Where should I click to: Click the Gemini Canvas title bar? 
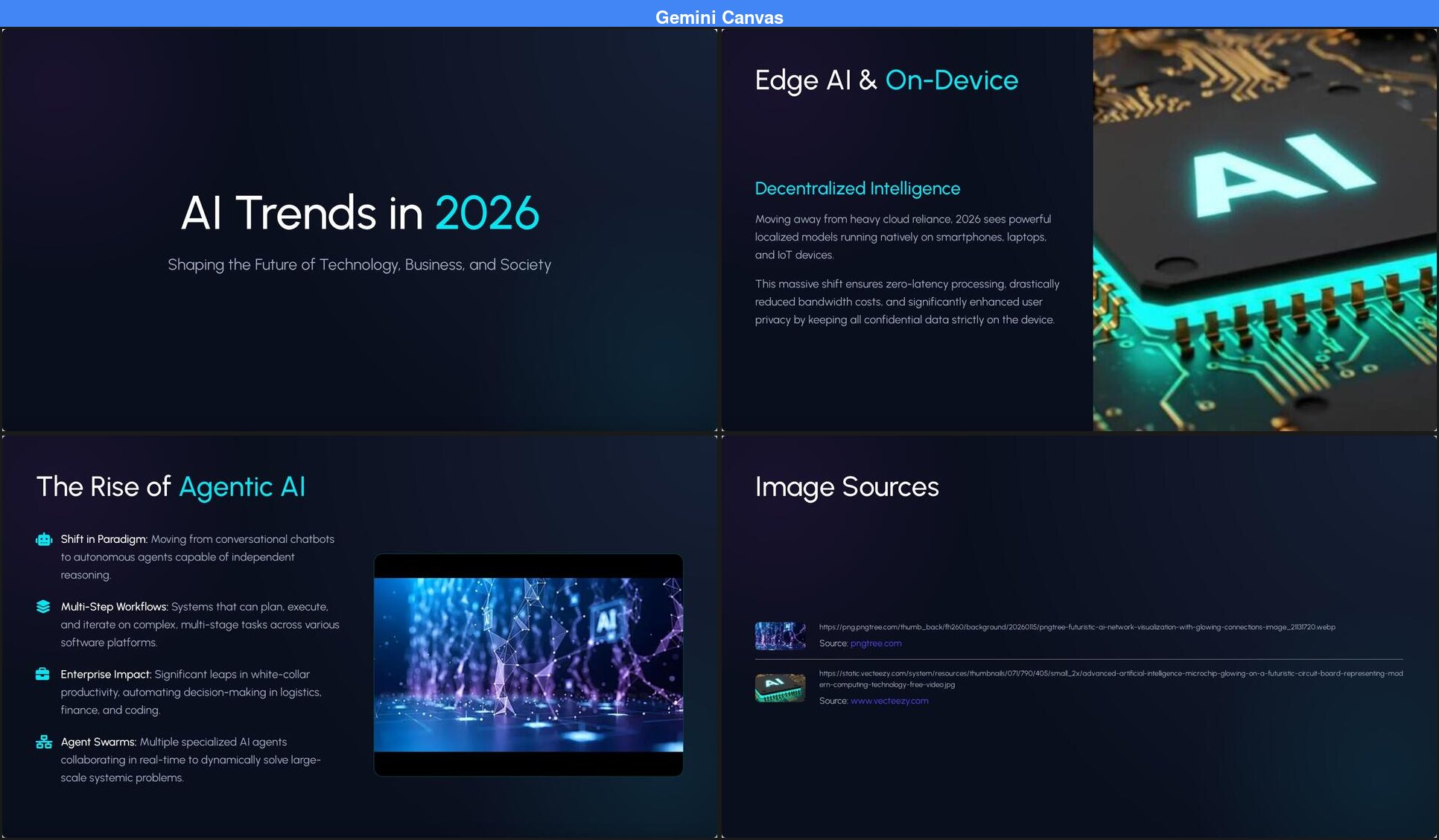click(719, 17)
